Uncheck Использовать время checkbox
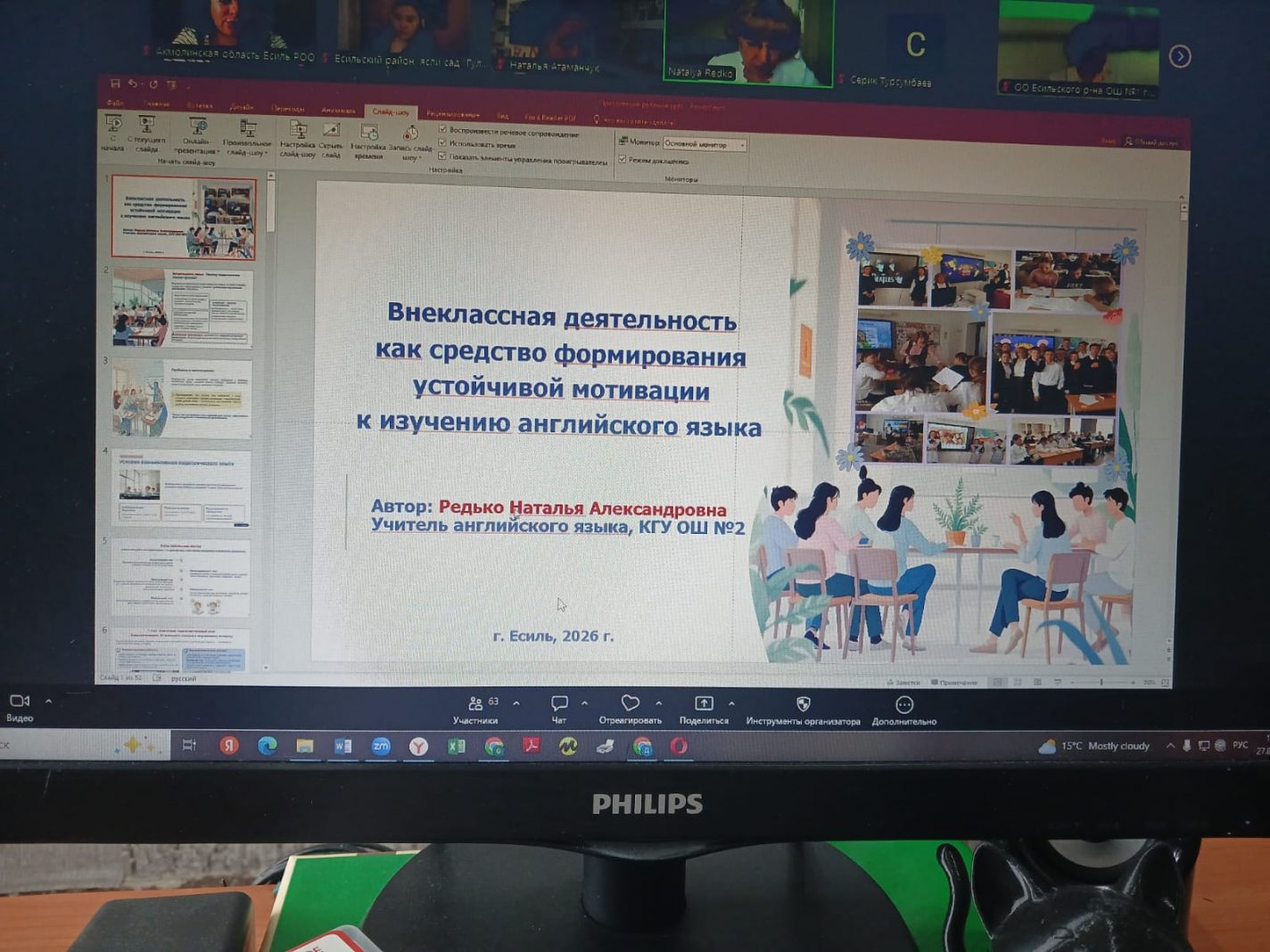The image size is (1270, 952). coord(443,143)
